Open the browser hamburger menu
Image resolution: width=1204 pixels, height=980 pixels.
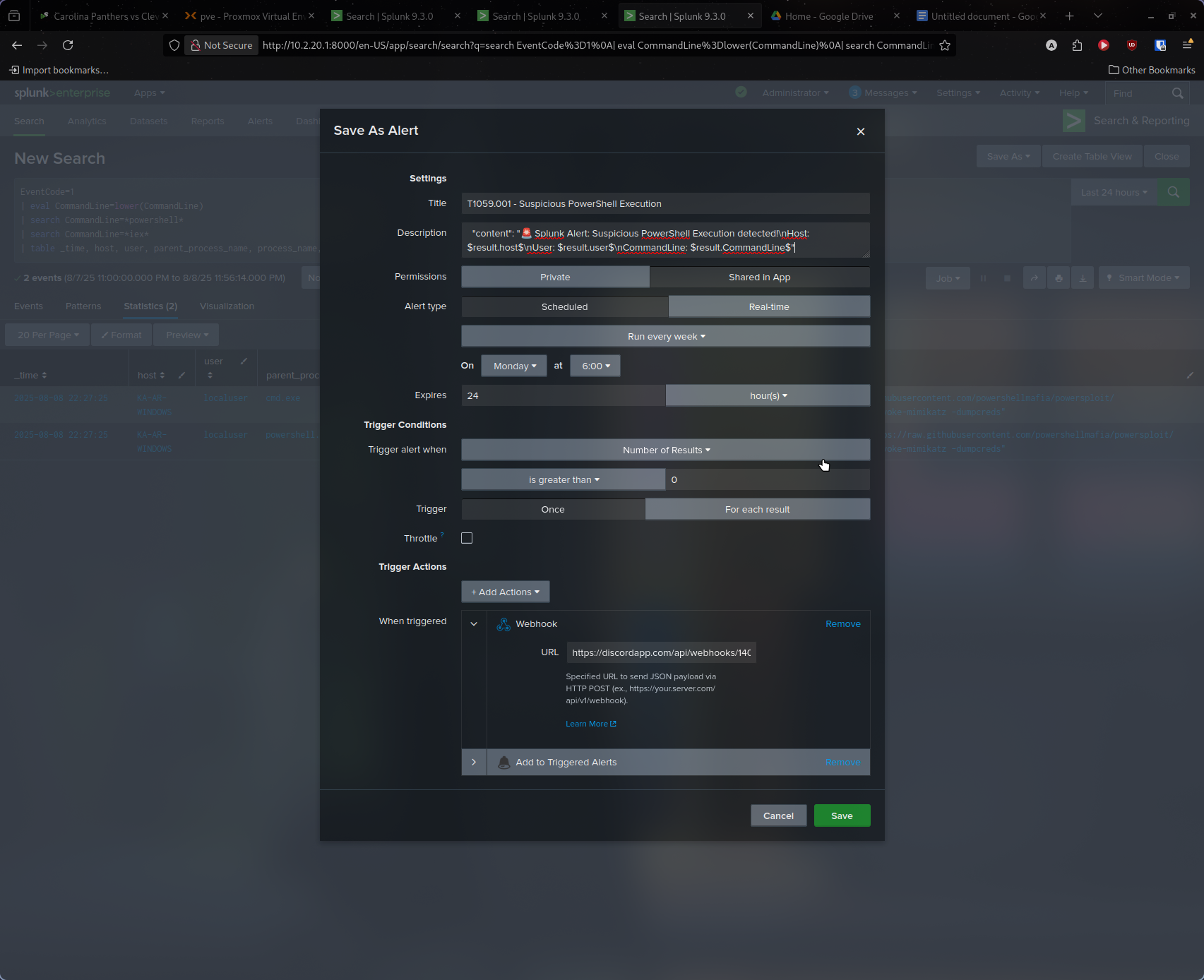1187,45
